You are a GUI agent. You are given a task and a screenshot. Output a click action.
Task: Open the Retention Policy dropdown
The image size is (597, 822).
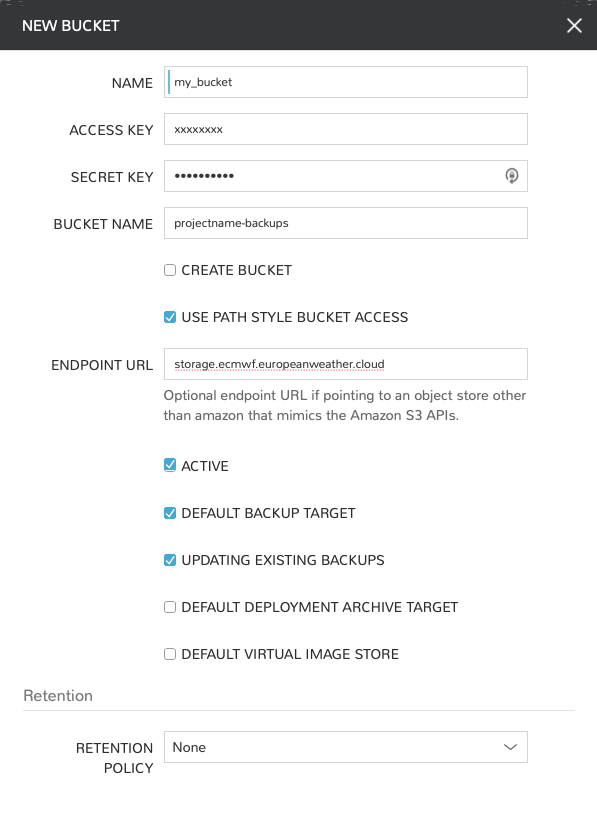345,747
